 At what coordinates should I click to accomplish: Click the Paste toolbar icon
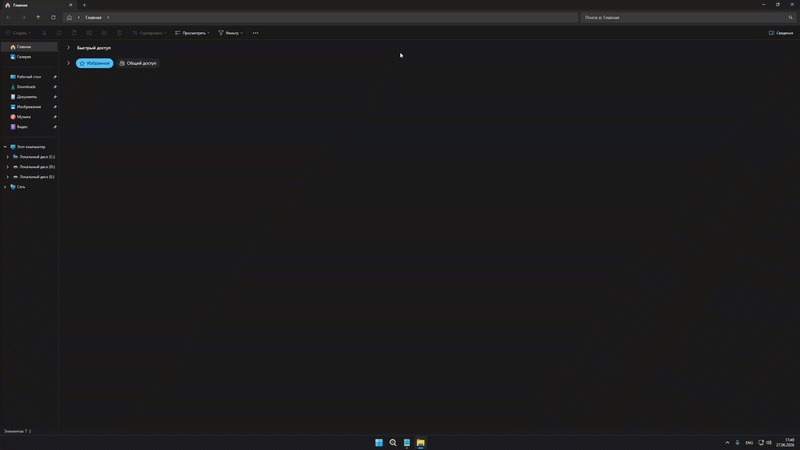click(74, 33)
